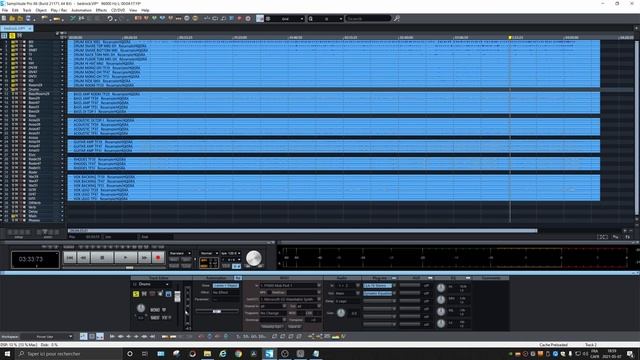This screenshot has height=360, width=640.
Task: Close the open project tab
Action: (30, 29)
